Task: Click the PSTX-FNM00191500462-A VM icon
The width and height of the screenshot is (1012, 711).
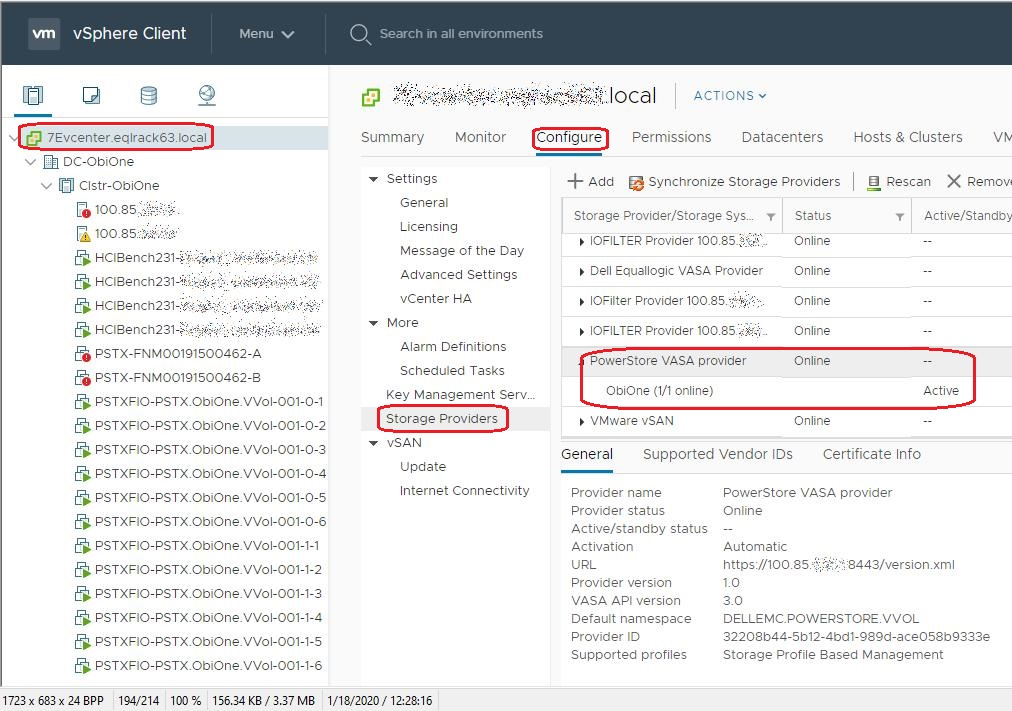Action: [83, 354]
